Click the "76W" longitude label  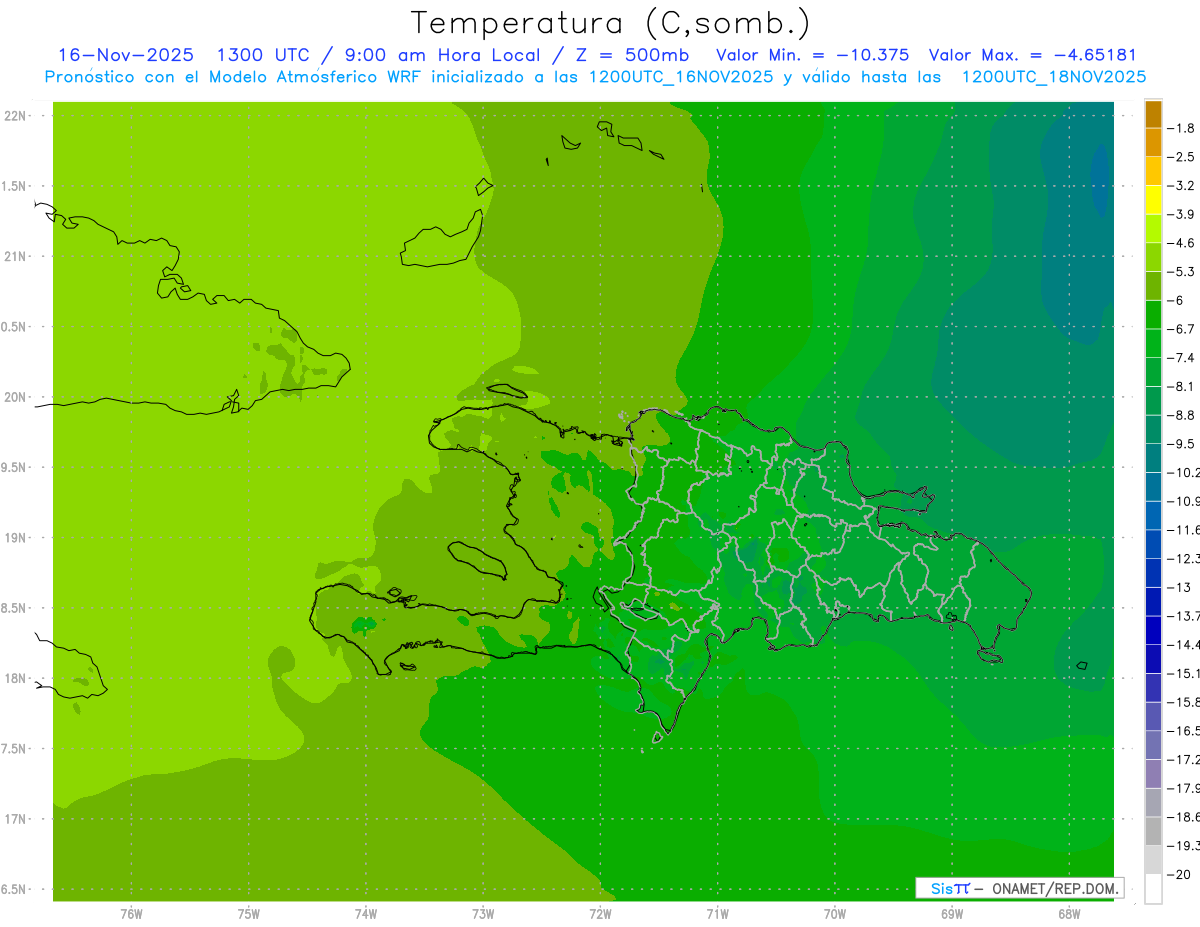pos(131,914)
